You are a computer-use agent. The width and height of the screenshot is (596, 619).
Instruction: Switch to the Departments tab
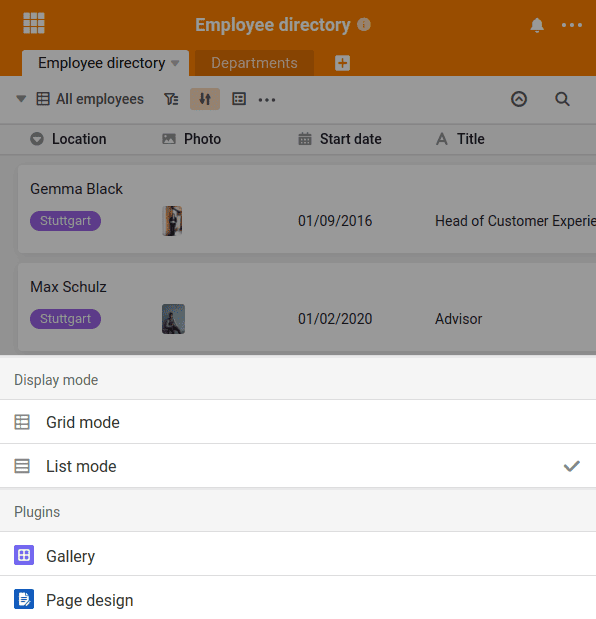click(x=254, y=63)
